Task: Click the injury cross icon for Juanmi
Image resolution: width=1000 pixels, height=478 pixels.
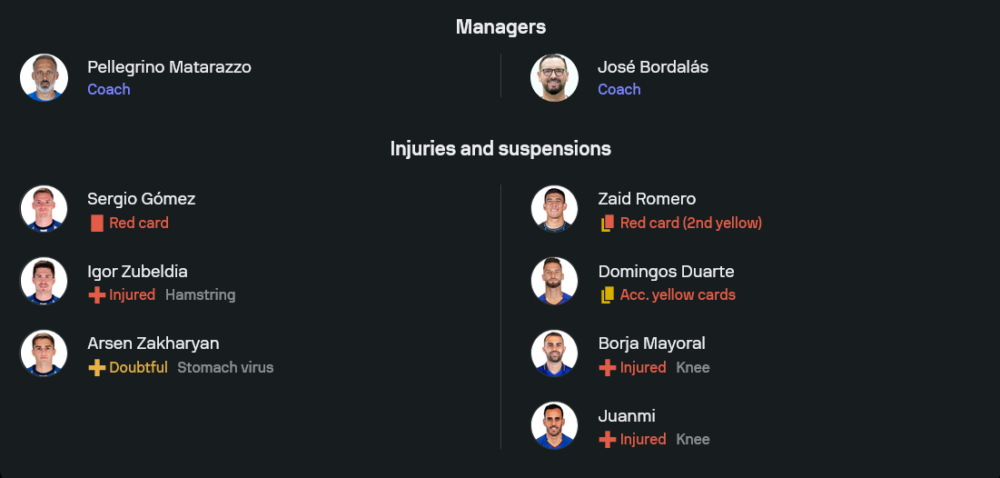Action: [607, 439]
